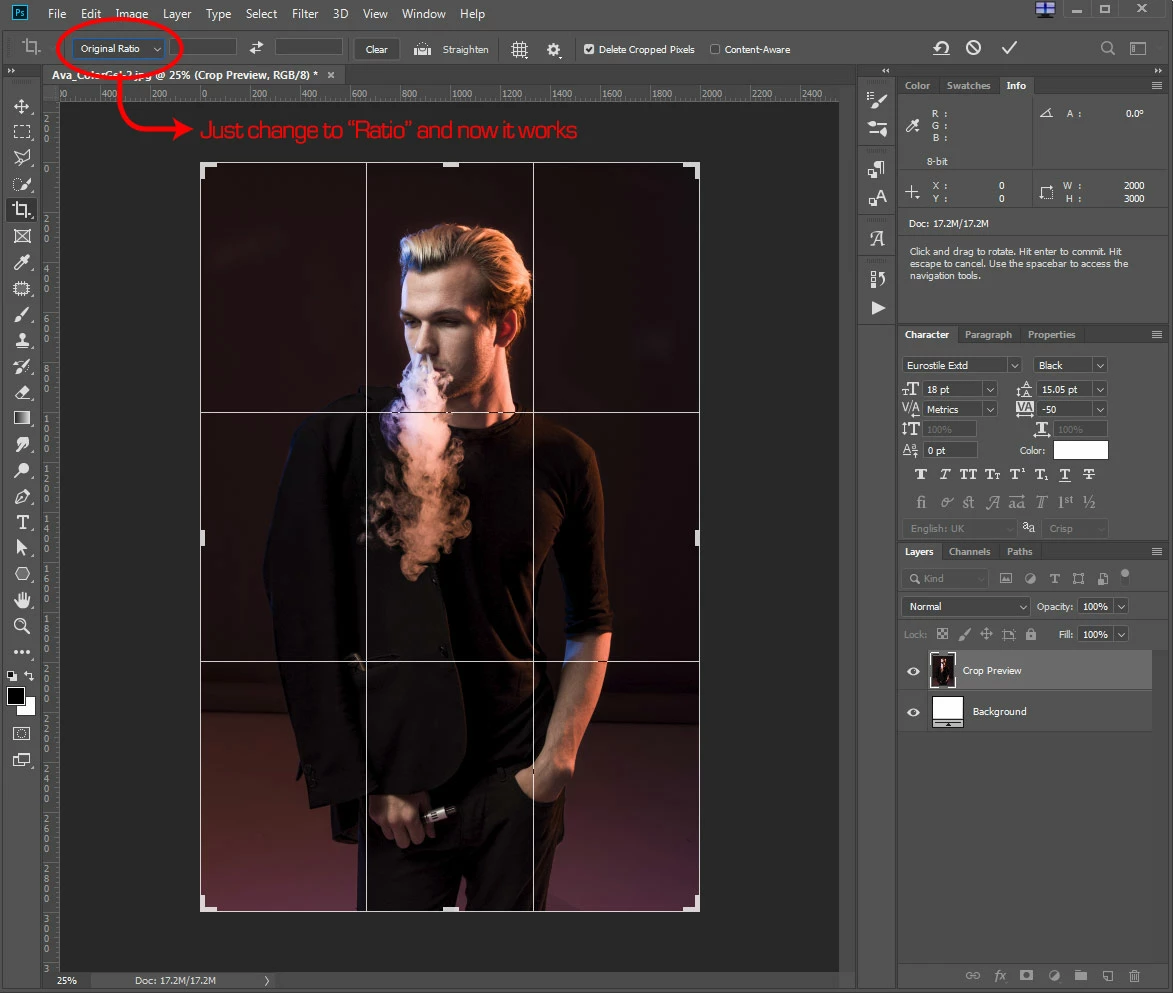Open the Filter menu
This screenshot has height=993, width=1173.
pyautogui.click(x=304, y=13)
